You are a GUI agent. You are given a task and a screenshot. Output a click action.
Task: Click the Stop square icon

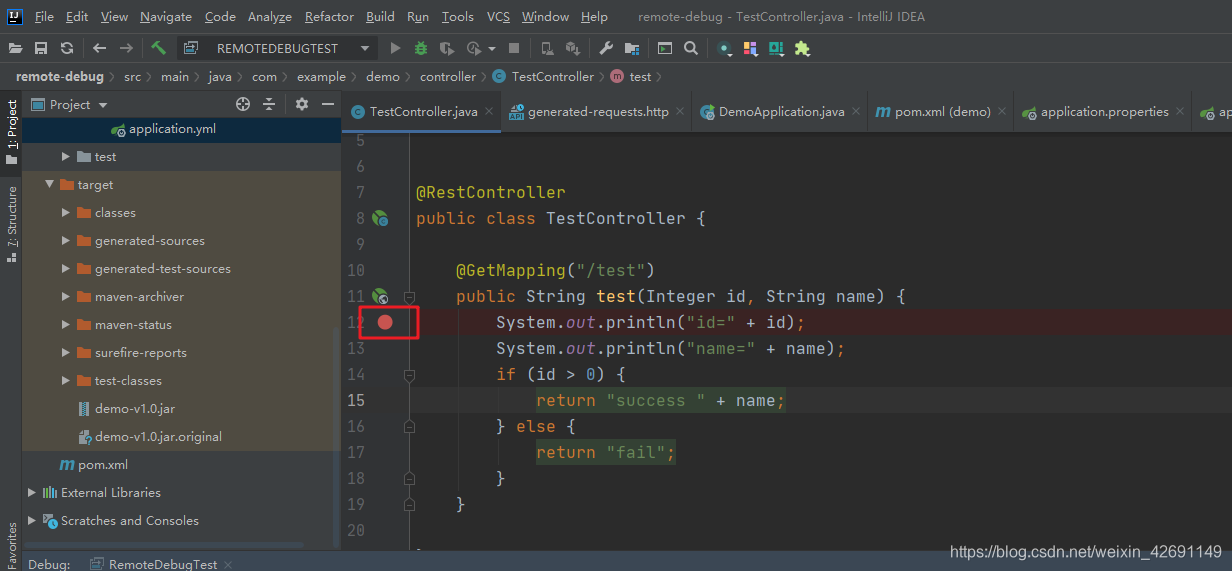click(514, 48)
